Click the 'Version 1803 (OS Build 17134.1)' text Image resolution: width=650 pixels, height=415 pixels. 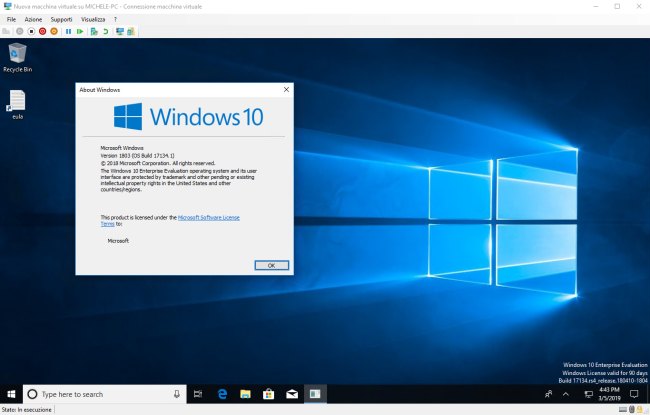coord(138,155)
